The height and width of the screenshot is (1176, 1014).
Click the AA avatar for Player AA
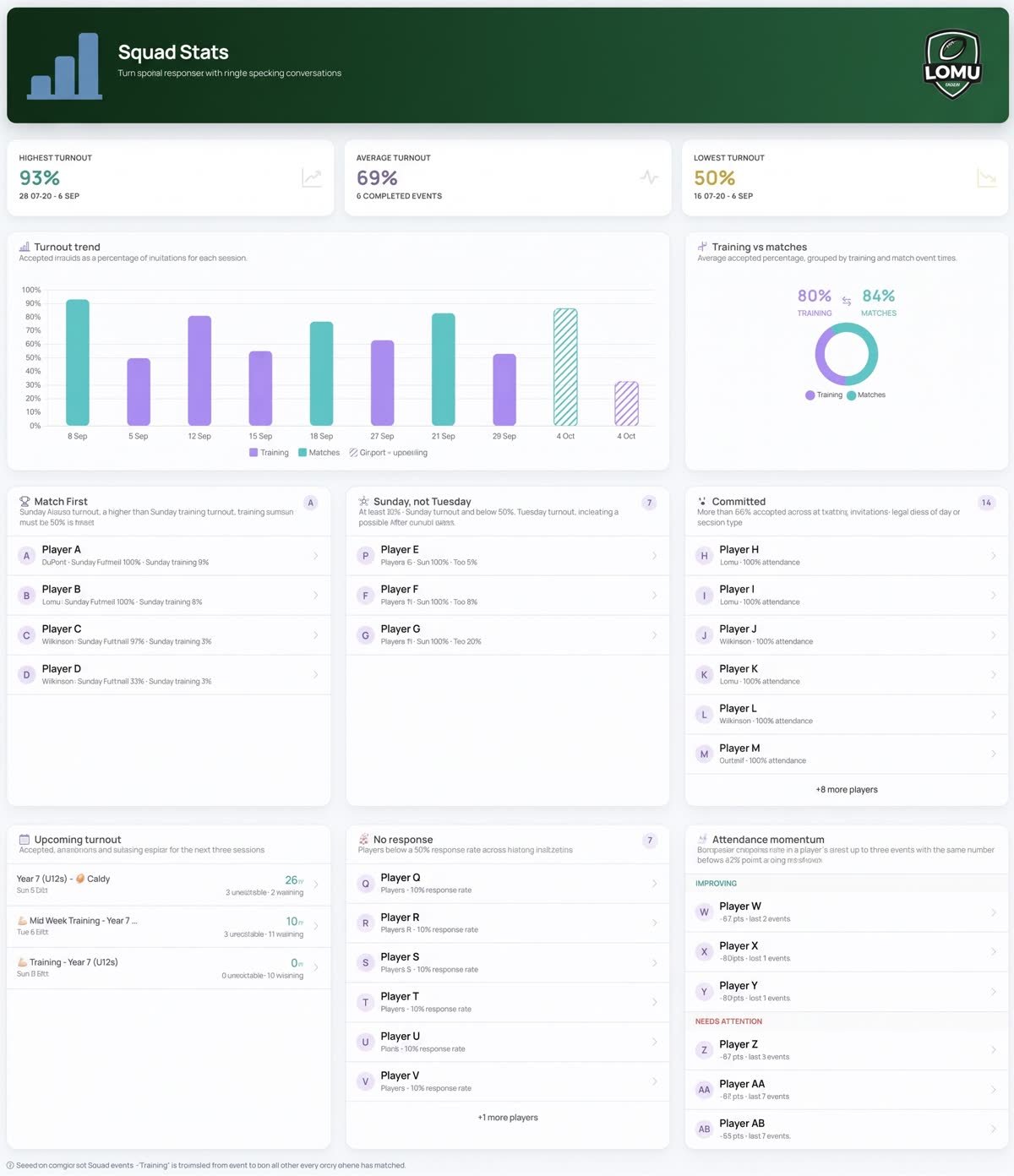(x=704, y=1090)
